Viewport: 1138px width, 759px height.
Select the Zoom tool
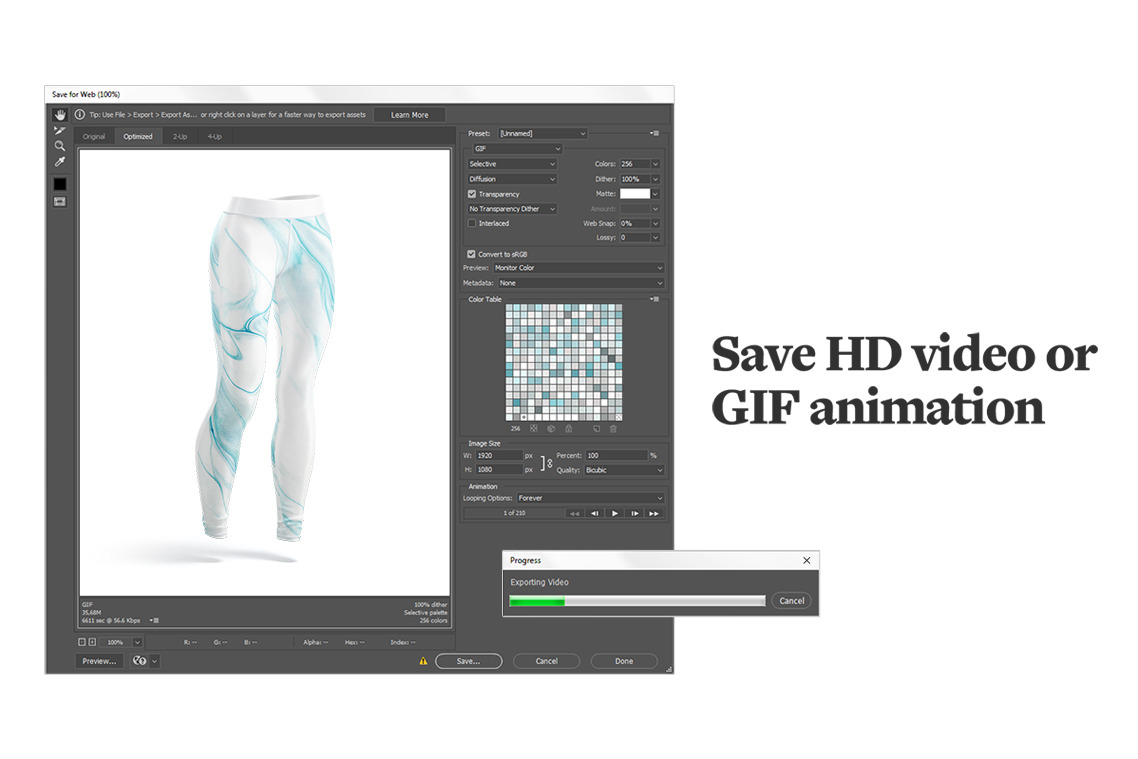60,146
